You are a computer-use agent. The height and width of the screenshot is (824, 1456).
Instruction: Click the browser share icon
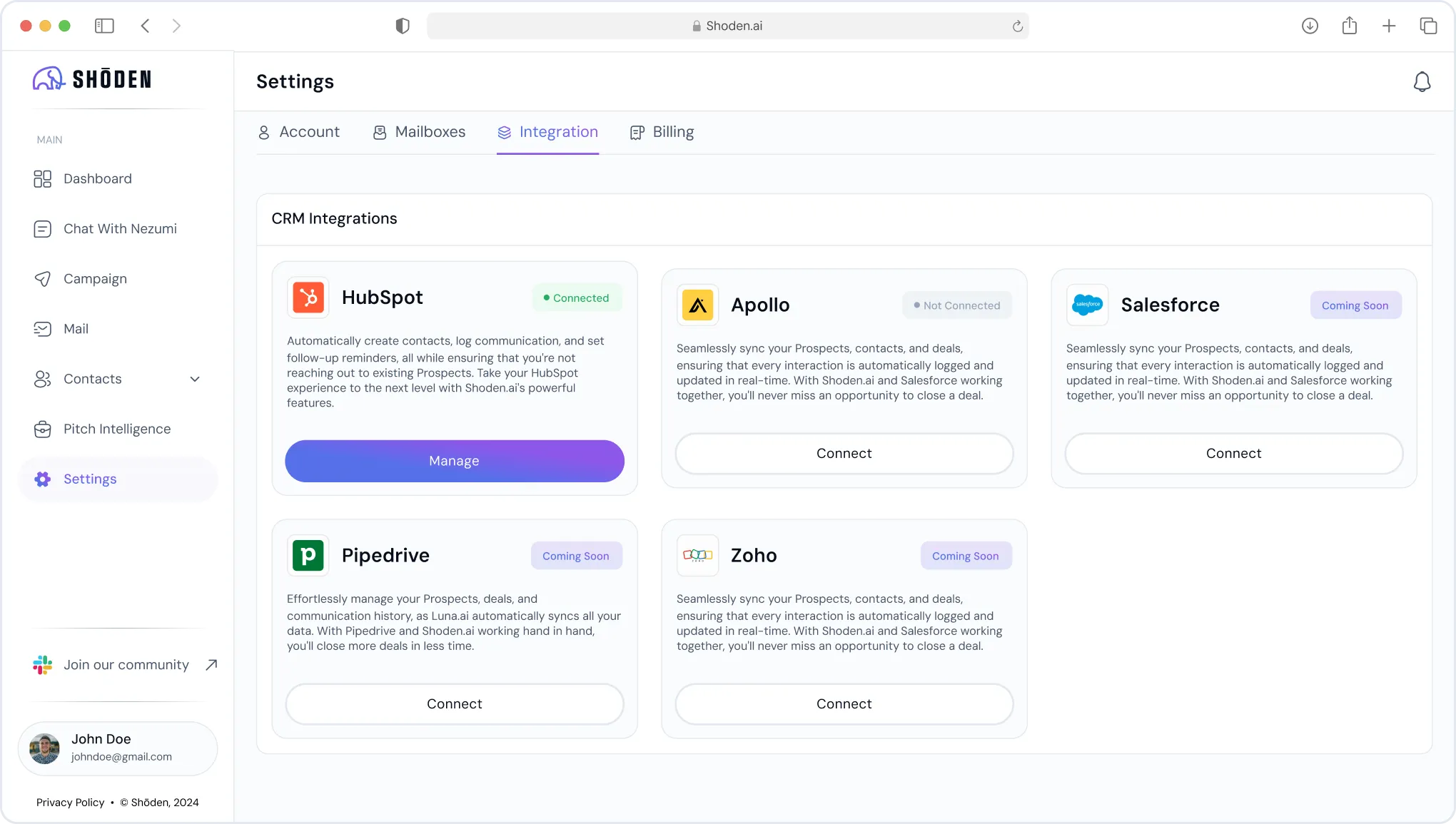point(1349,26)
